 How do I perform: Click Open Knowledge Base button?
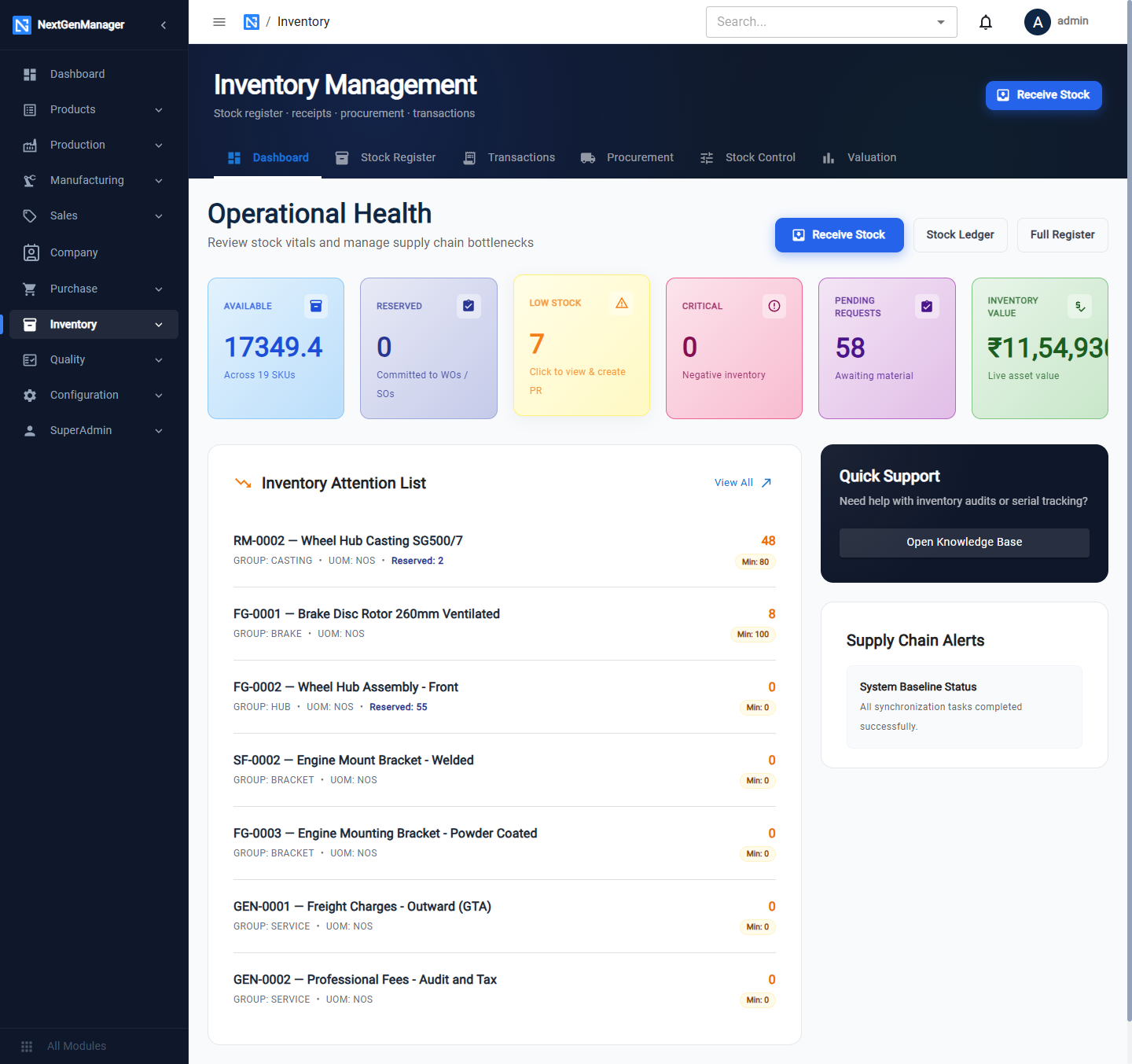[965, 543]
